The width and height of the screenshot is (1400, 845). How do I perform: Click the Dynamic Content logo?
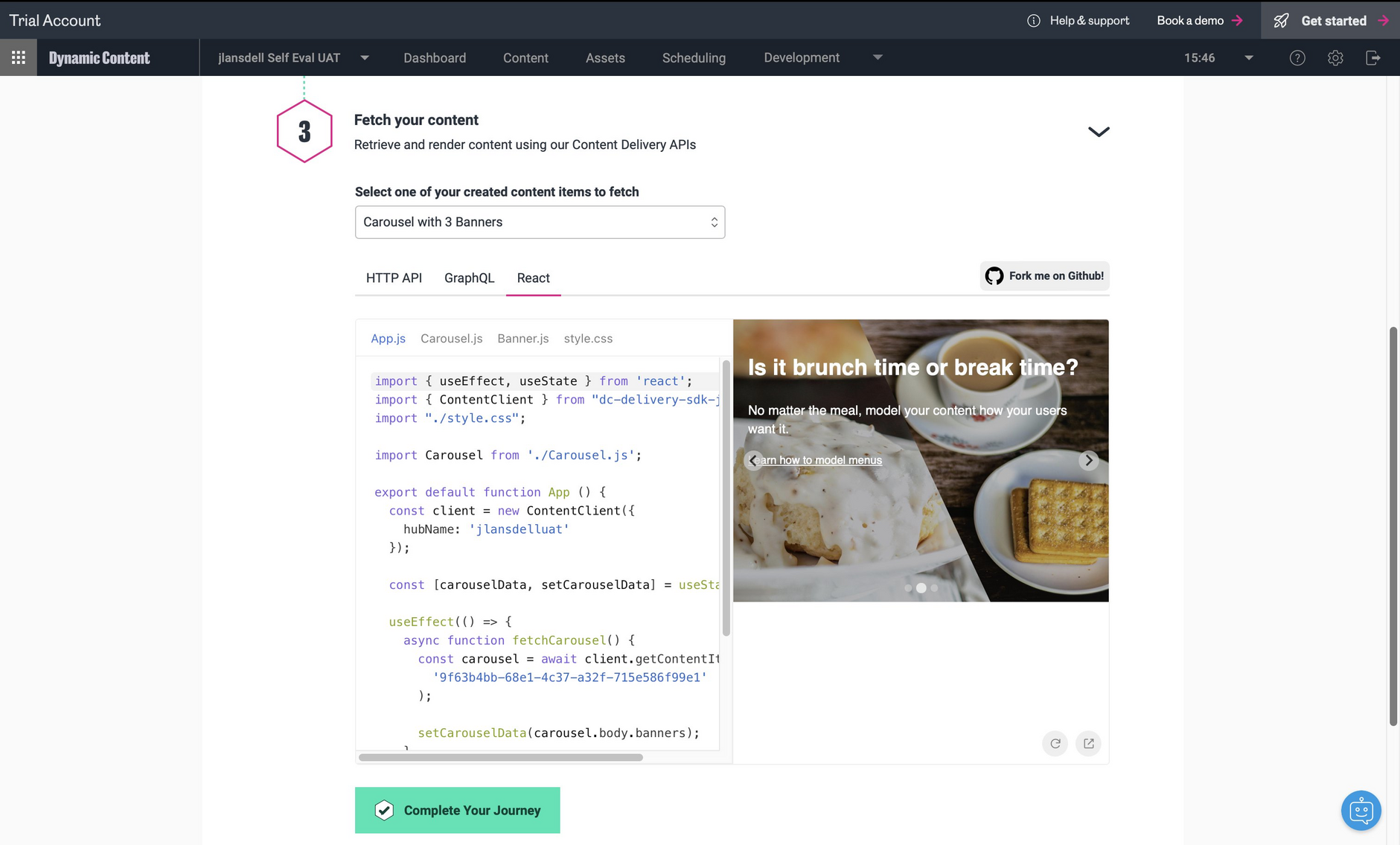point(99,58)
